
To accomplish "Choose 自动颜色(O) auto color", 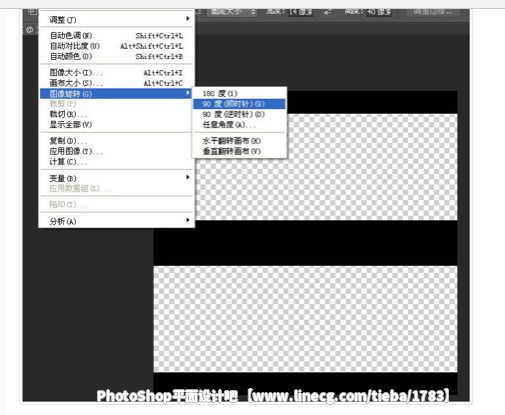I will click(x=116, y=56).
